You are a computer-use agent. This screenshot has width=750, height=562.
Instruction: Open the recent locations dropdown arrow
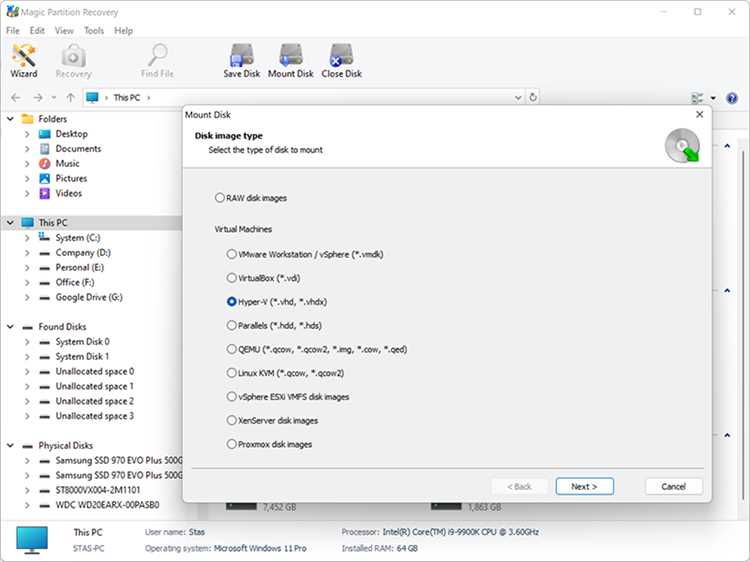54,98
